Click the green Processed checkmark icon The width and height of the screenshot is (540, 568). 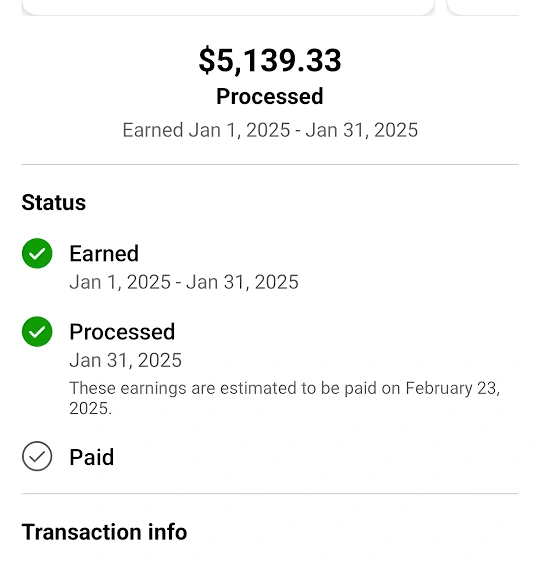(x=37, y=331)
